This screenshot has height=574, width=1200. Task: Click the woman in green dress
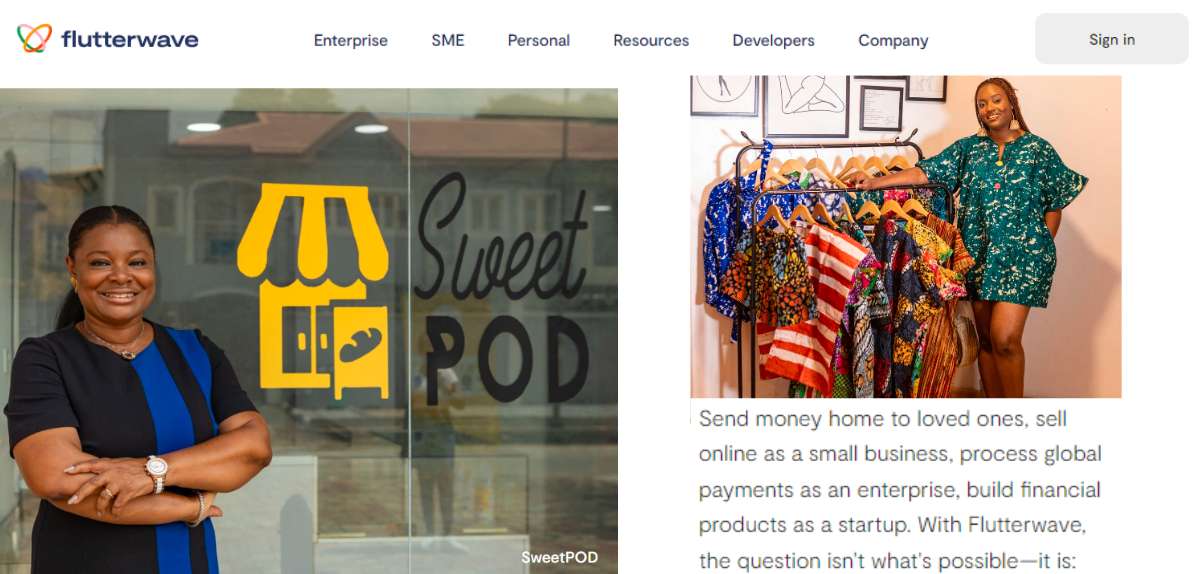pyautogui.click(x=1000, y=238)
